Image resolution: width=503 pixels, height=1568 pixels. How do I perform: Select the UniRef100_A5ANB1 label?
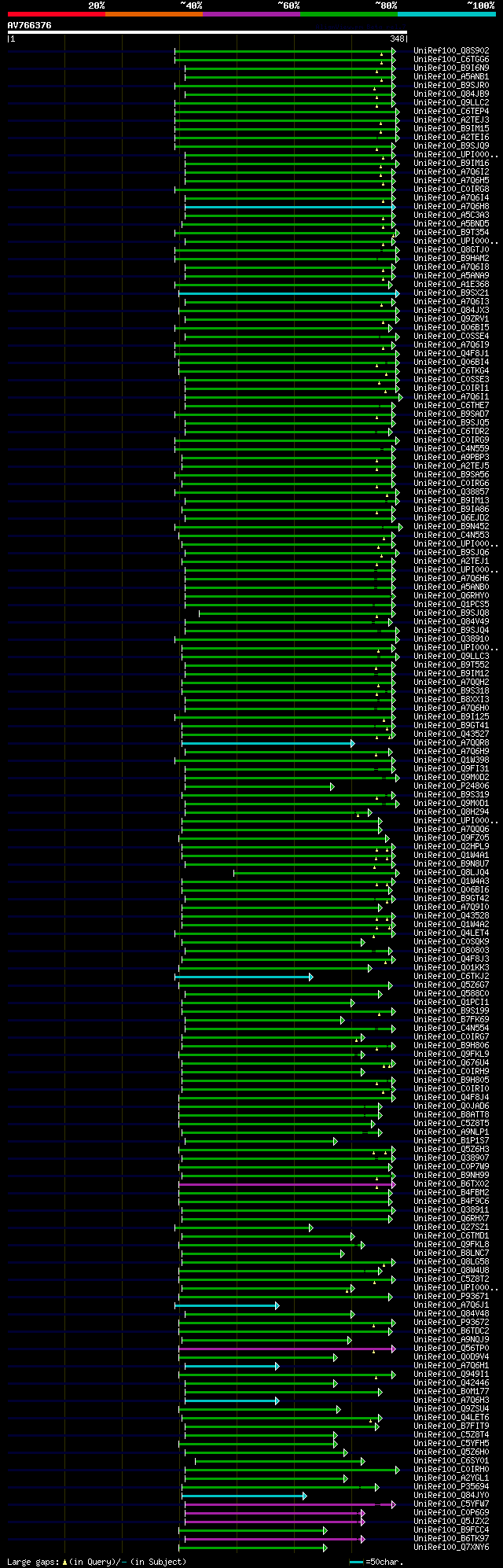pos(451,76)
